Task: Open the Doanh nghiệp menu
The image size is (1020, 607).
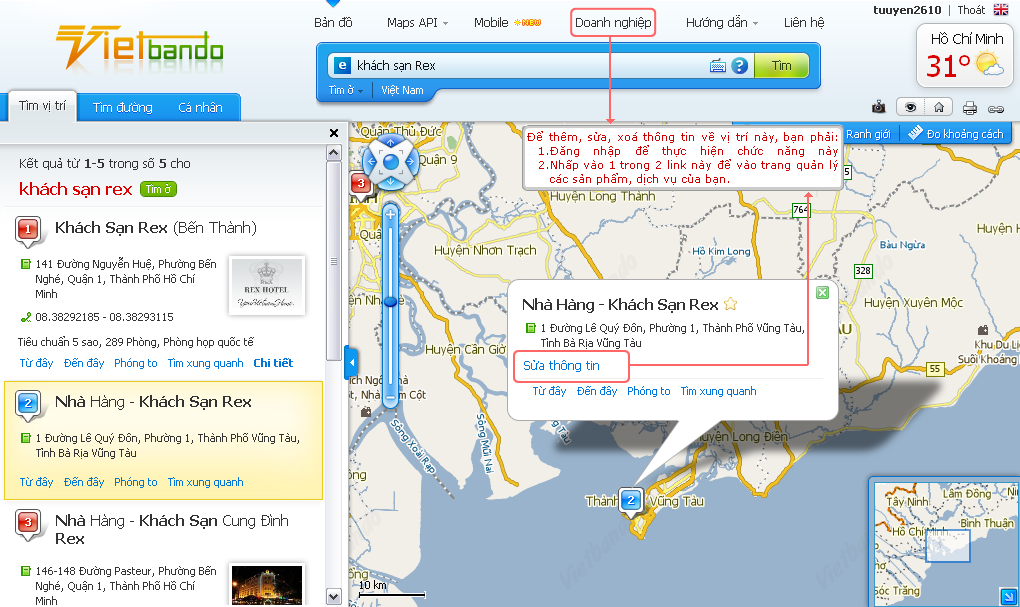Action: 613,23
